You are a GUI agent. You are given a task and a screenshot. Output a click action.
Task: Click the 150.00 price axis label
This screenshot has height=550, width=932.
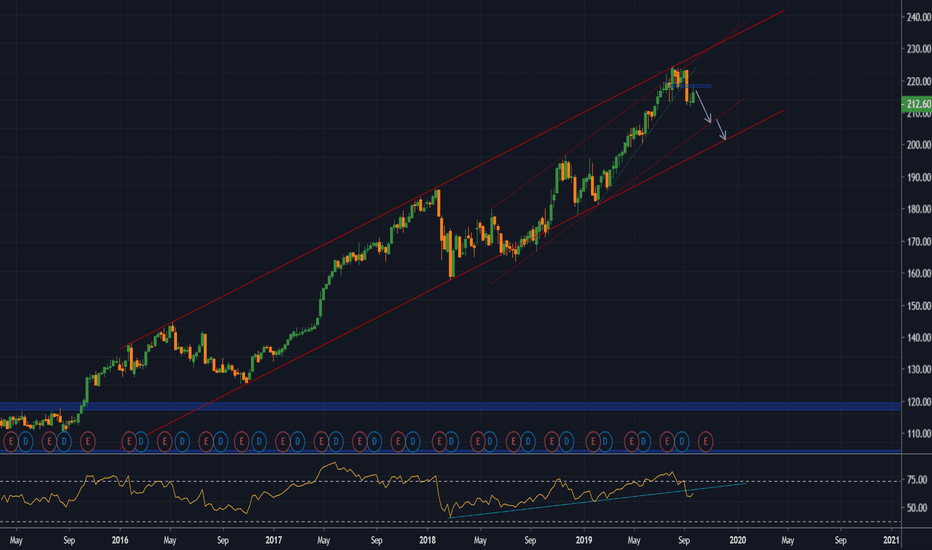click(918, 306)
